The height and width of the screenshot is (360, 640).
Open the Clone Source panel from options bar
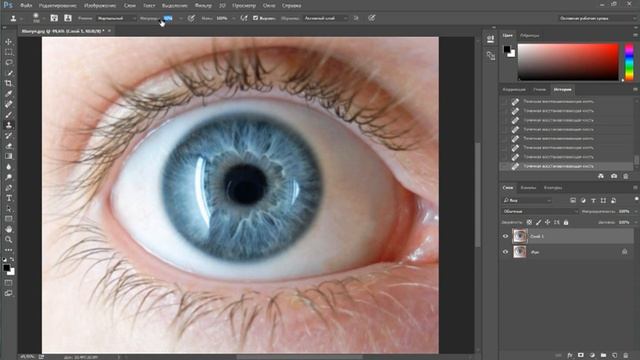tap(67, 18)
